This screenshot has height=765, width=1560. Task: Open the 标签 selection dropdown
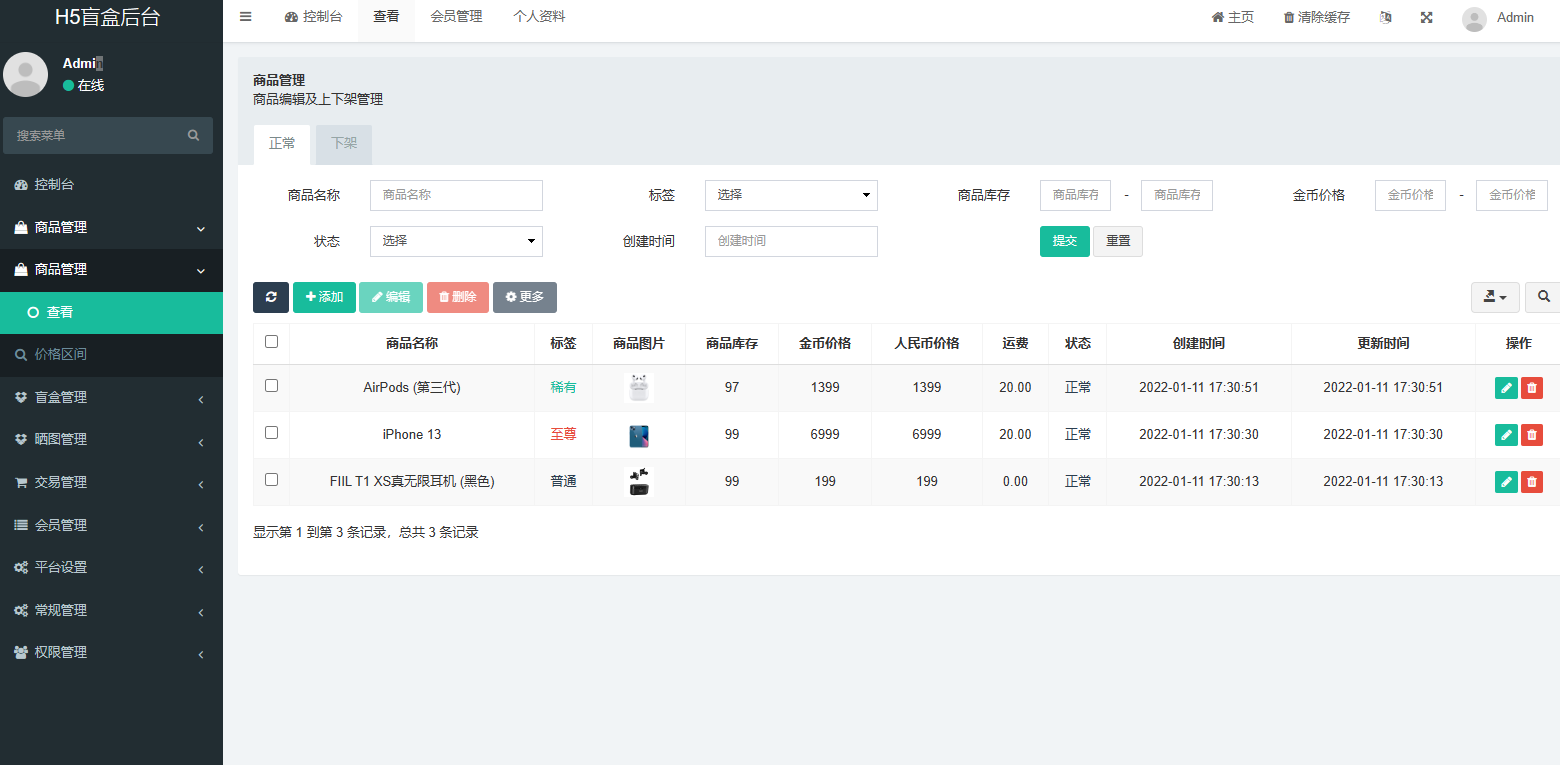[x=791, y=195]
